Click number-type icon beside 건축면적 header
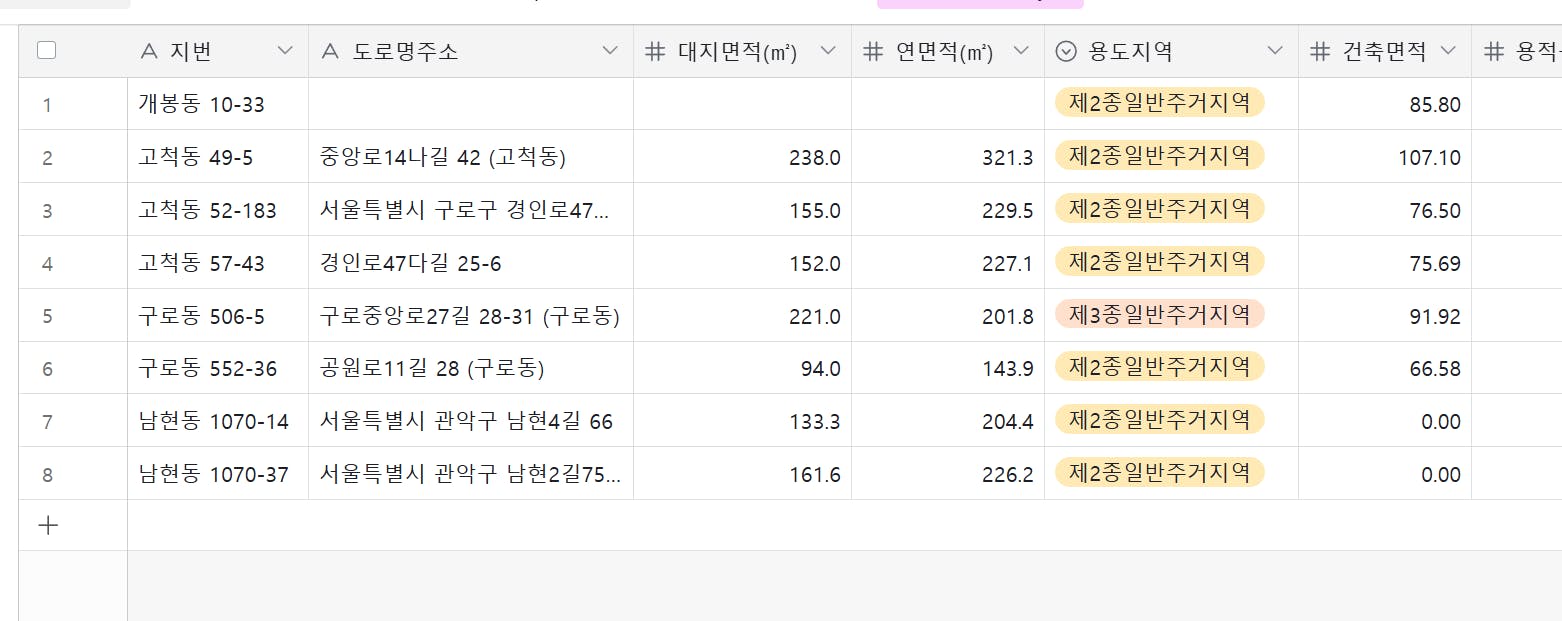Image resolution: width=1562 pixels, height=621 pixels. (1320, 52)
